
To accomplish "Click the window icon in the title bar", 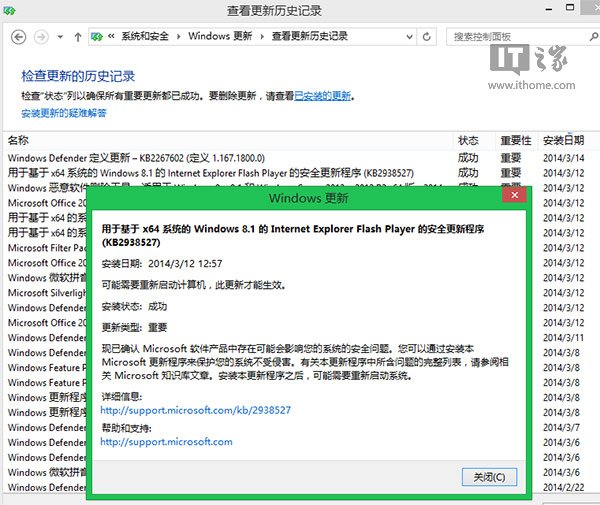I will pos(11,12).
